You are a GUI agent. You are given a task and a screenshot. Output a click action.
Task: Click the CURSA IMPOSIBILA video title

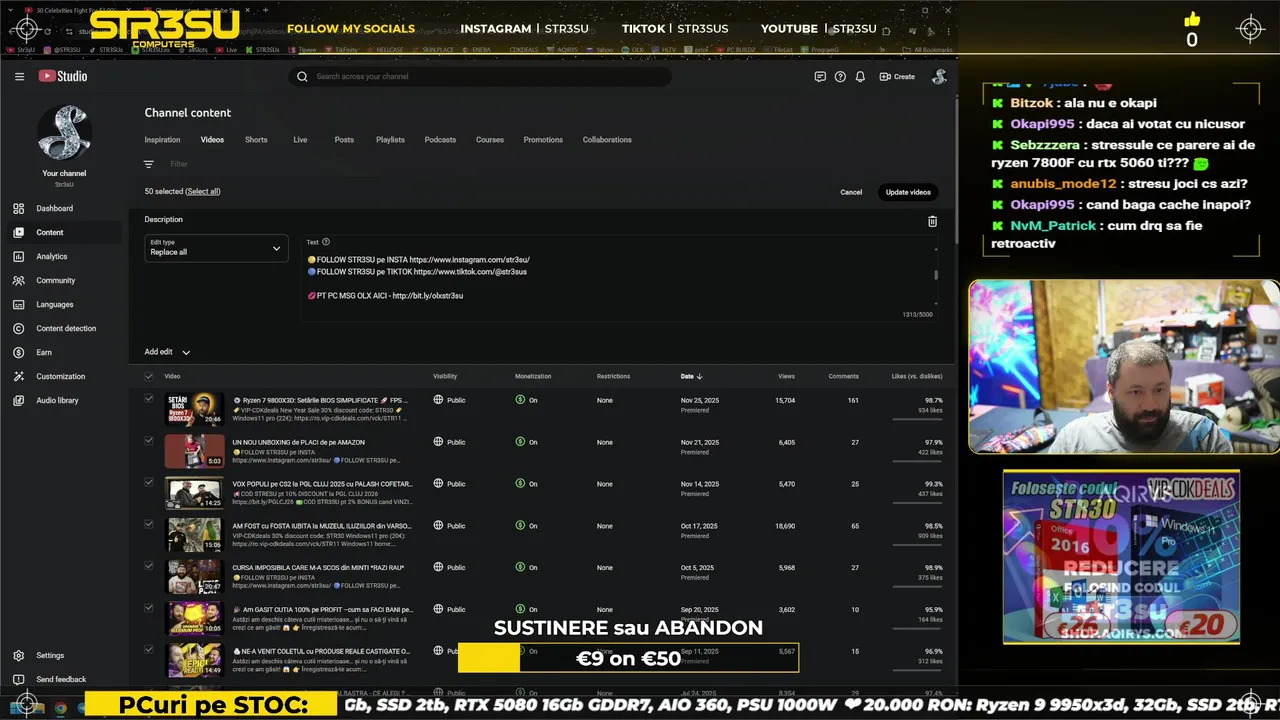click(318, 567)
